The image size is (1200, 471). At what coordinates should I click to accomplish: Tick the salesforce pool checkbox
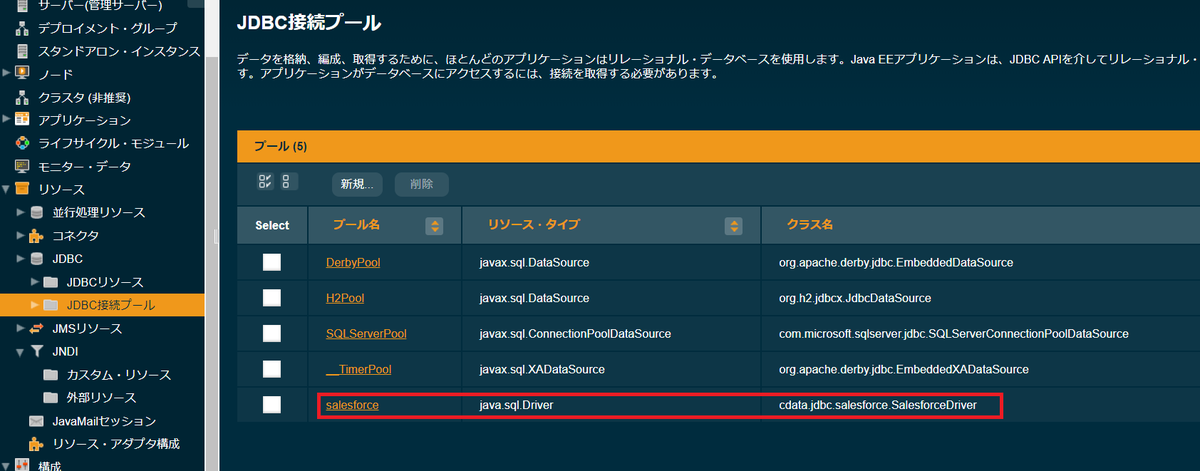[272, 404]
